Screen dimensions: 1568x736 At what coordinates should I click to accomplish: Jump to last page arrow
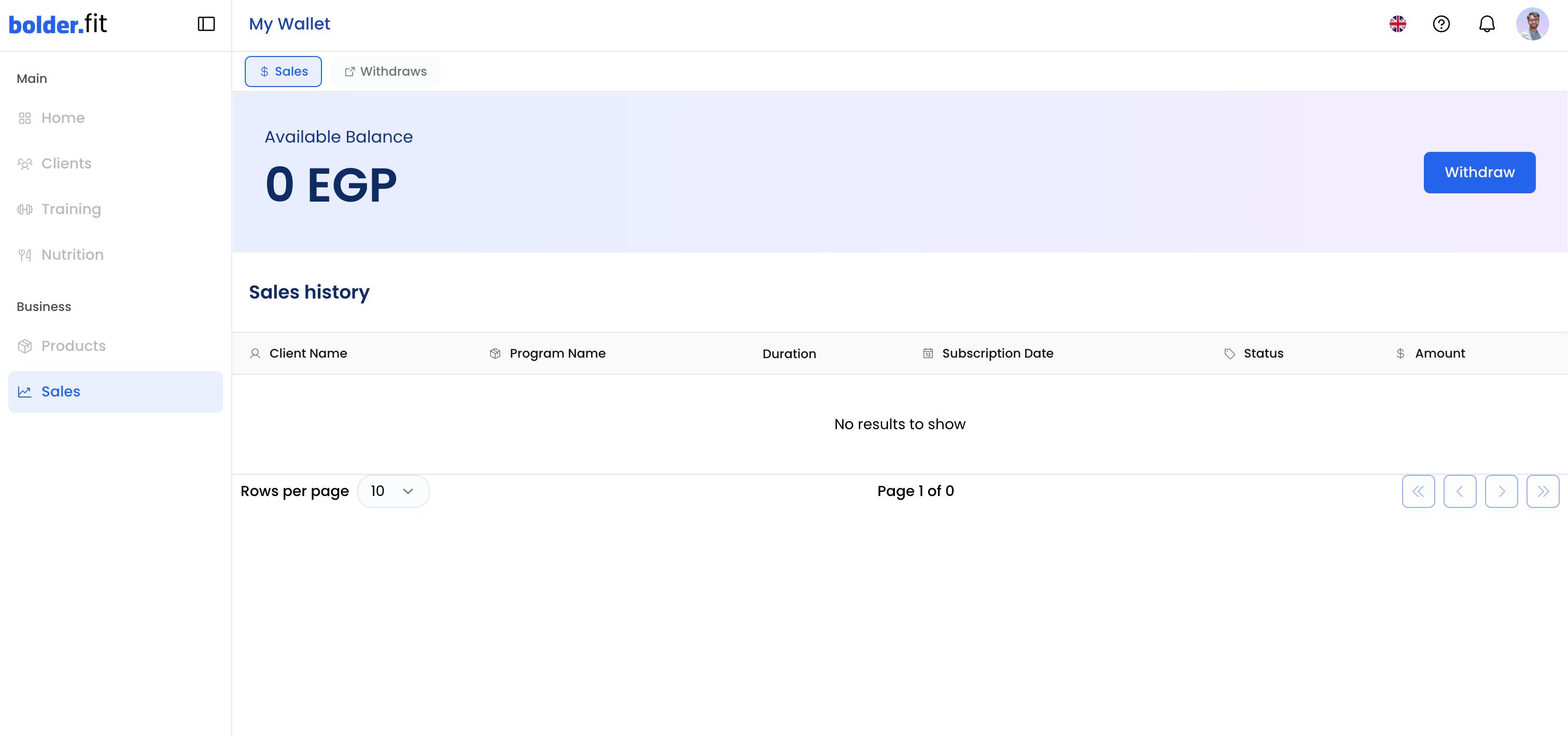click(1542, 491)
